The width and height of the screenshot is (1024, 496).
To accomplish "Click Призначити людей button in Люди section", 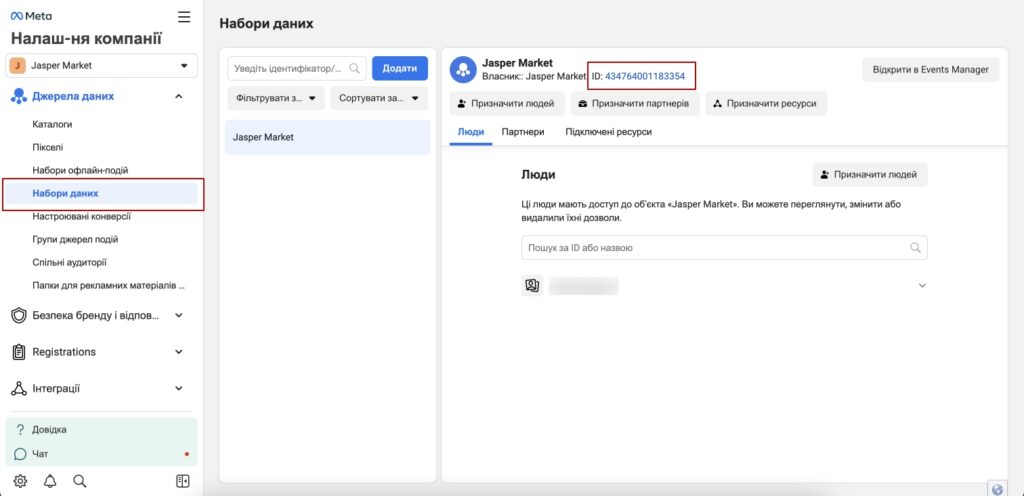I will pyautogui.click(x=870, y=175).
